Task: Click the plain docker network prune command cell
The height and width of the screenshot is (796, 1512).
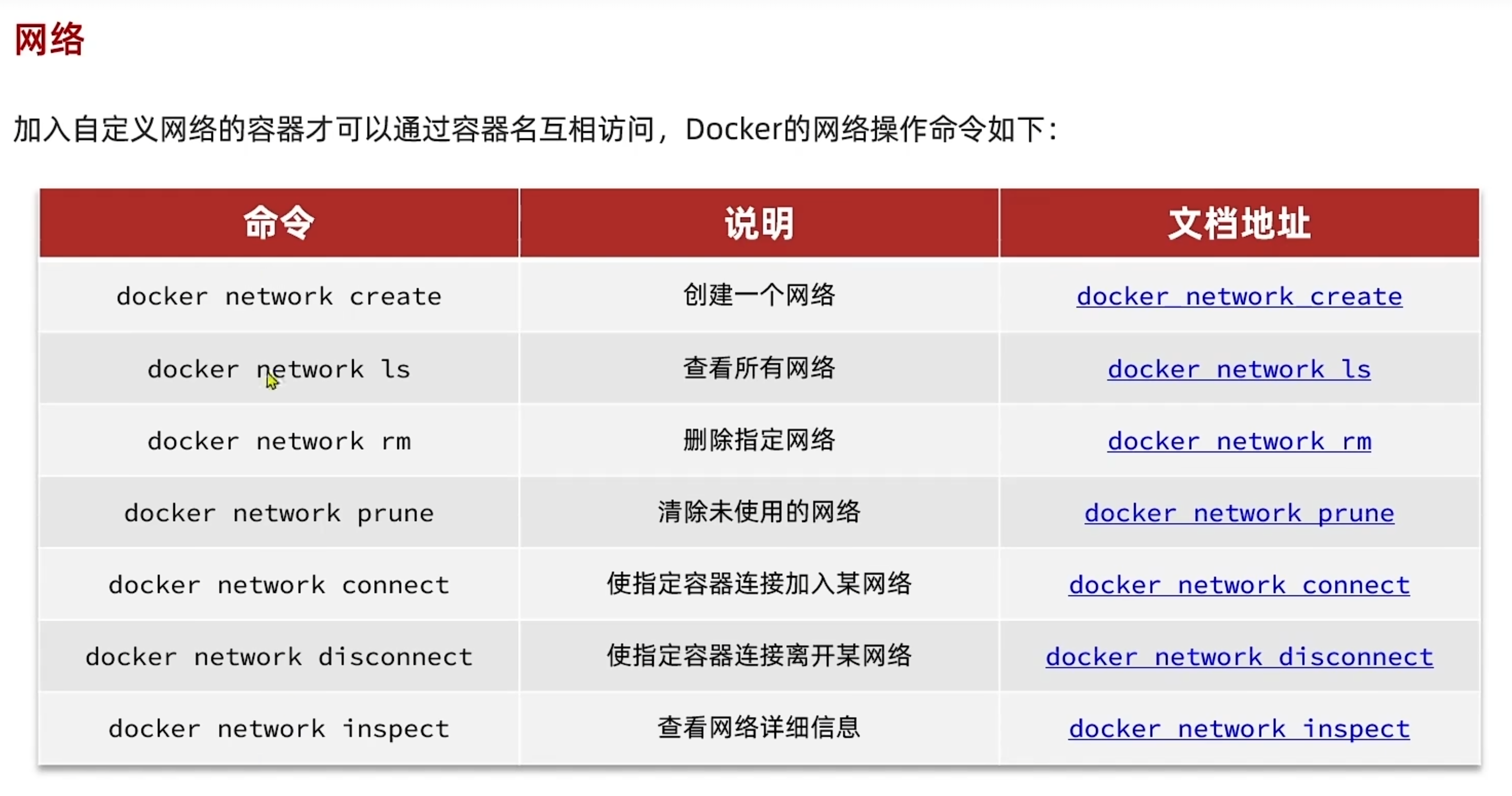Action: (279, 514)
